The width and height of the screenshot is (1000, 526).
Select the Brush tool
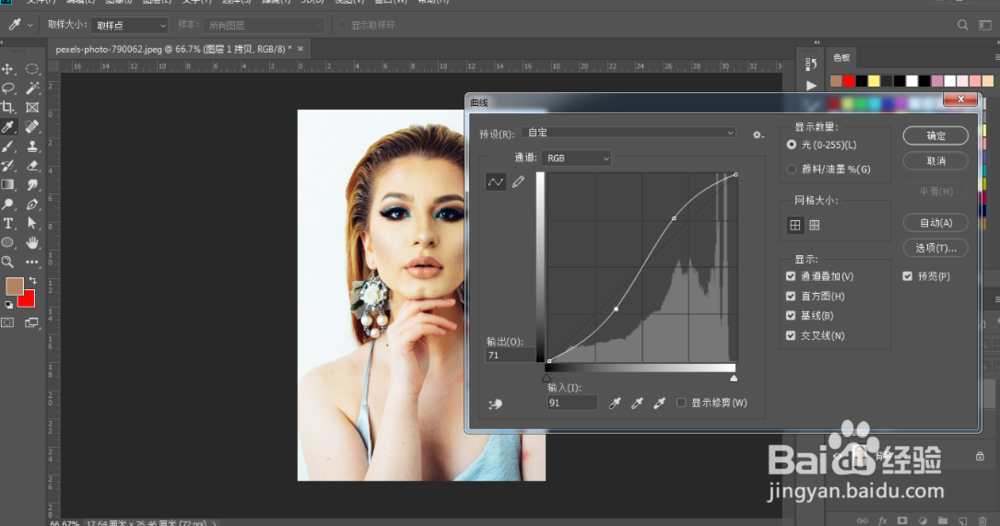8,146
